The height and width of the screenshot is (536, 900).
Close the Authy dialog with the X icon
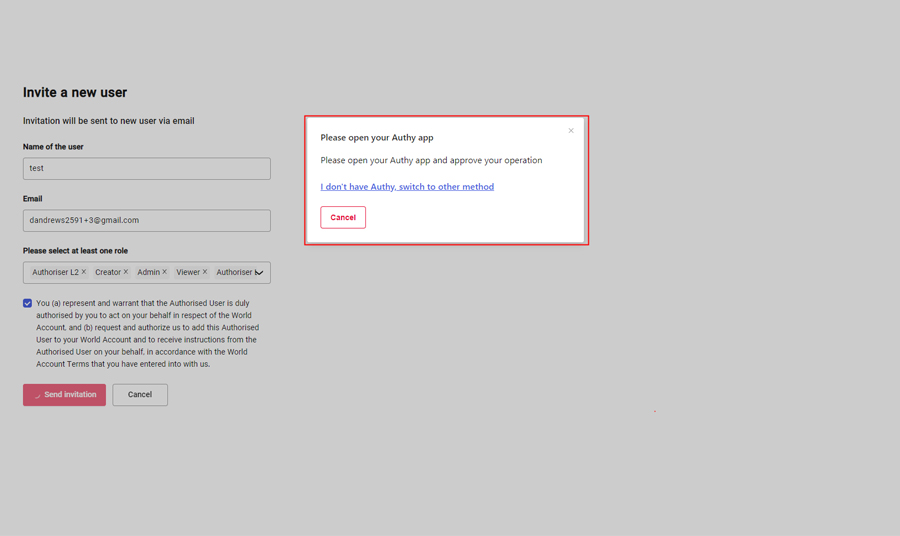point(571,131)
